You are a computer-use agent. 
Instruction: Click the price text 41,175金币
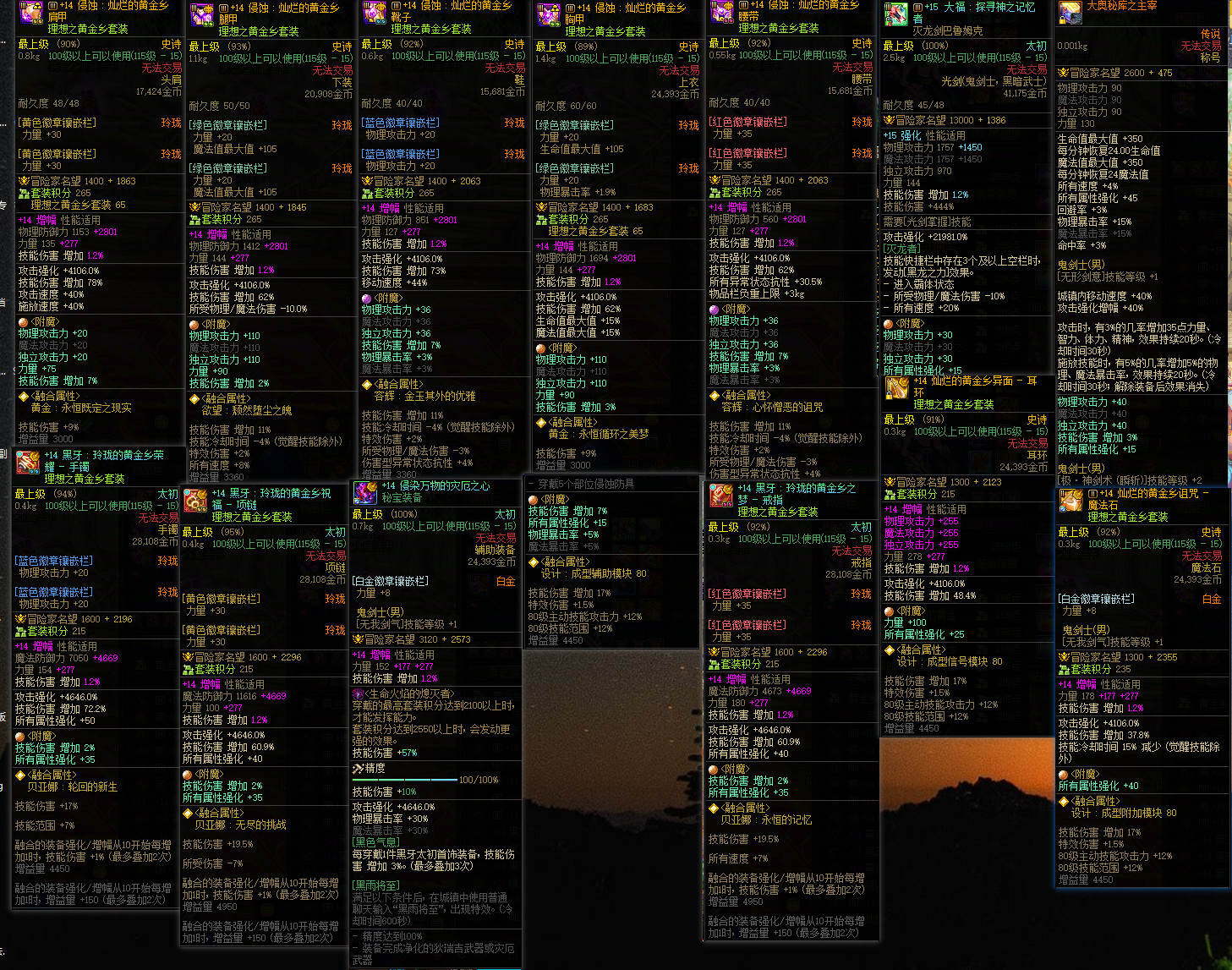point(1025,94)
